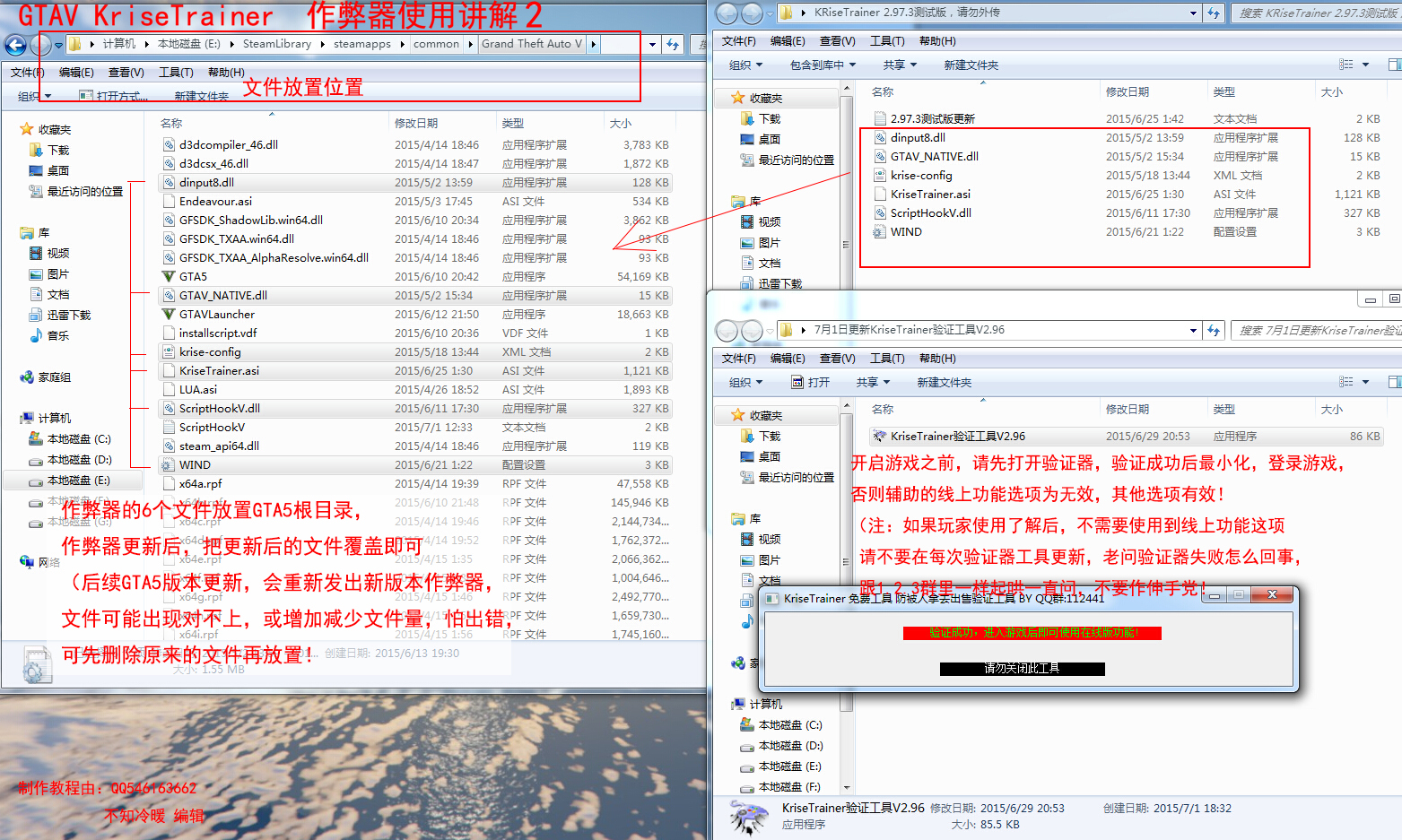The image size is (1402, 840).
Task: Open the 查看(V) menu in Grand Theft Auto V window
Action: click(x=126, y=72)
